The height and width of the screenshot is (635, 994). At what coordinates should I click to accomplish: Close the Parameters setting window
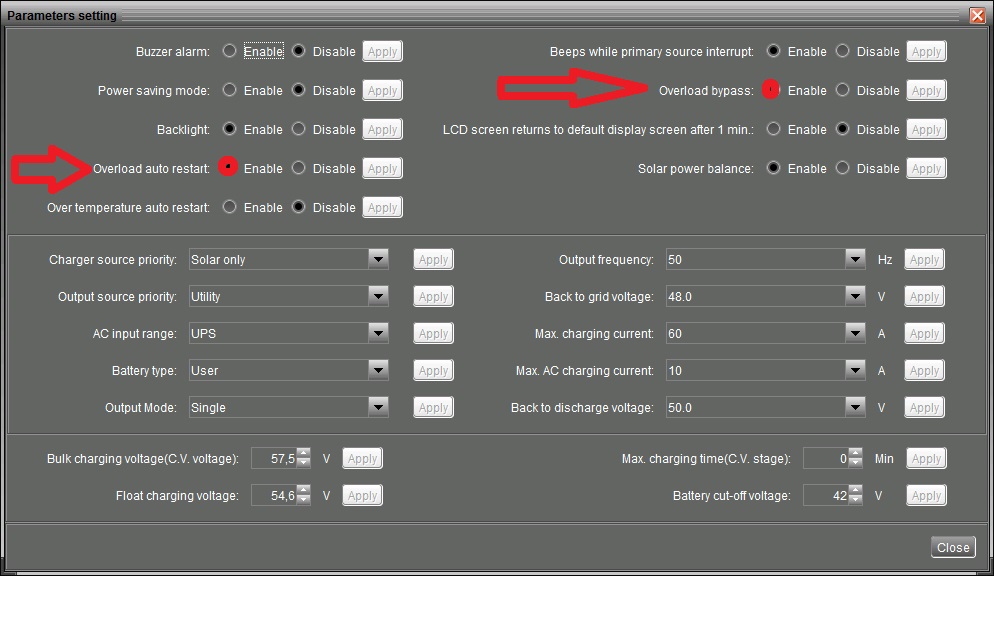(977, 15)
